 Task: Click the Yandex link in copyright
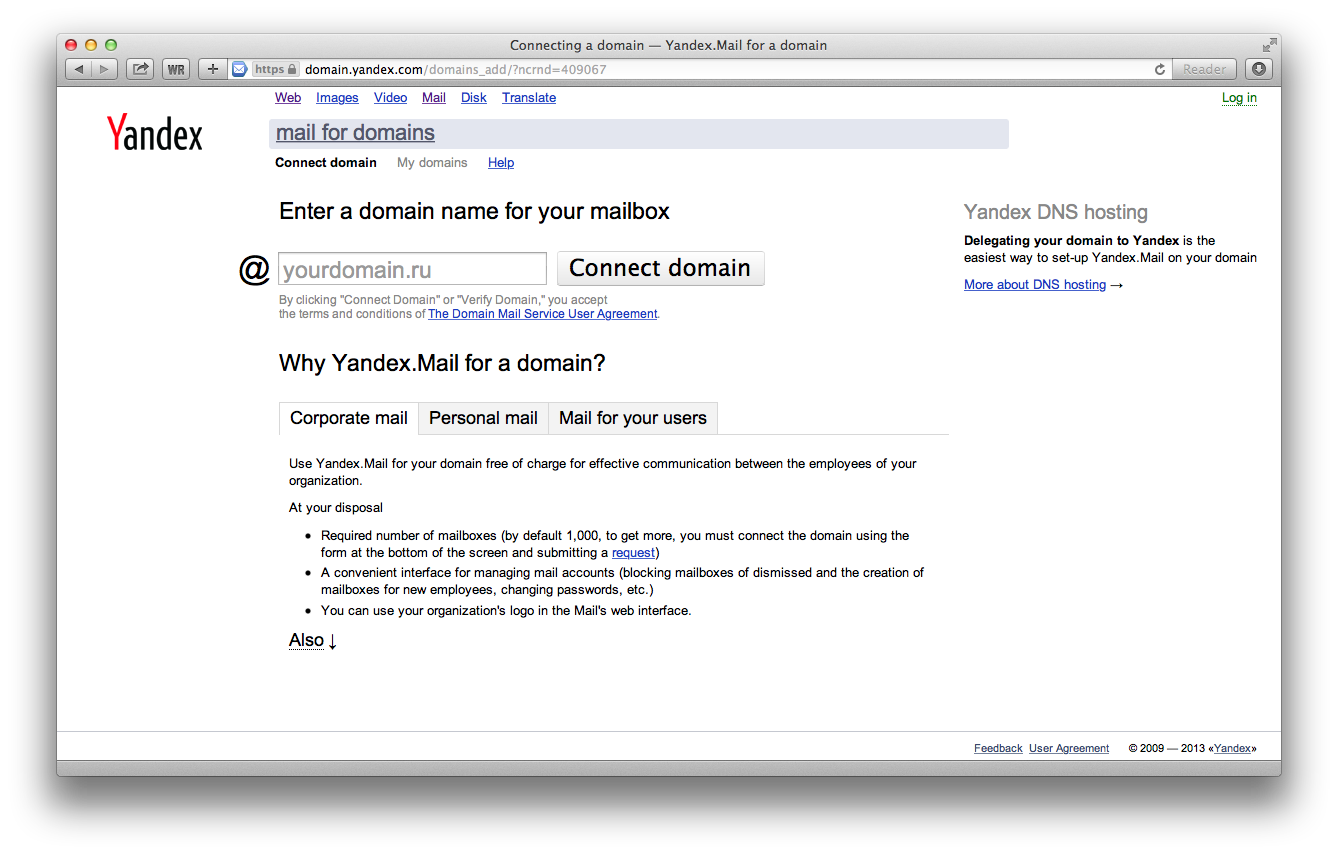[1232, 748]
